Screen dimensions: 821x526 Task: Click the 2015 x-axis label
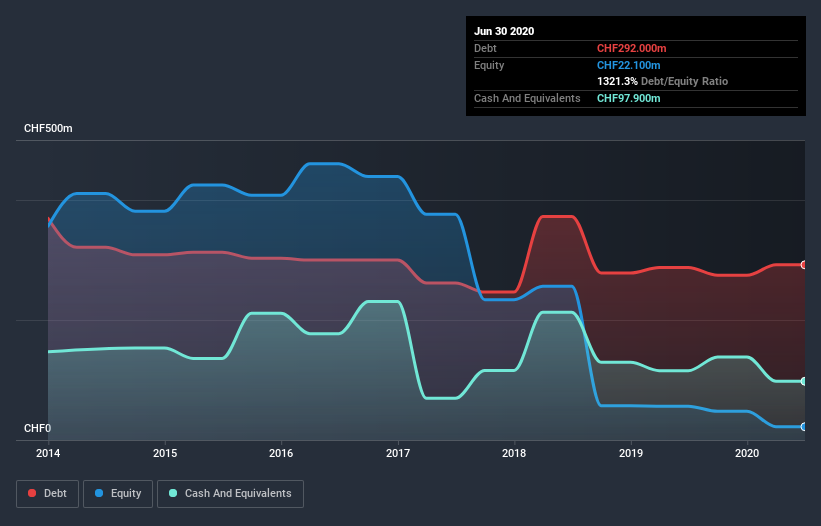[165, 453]
